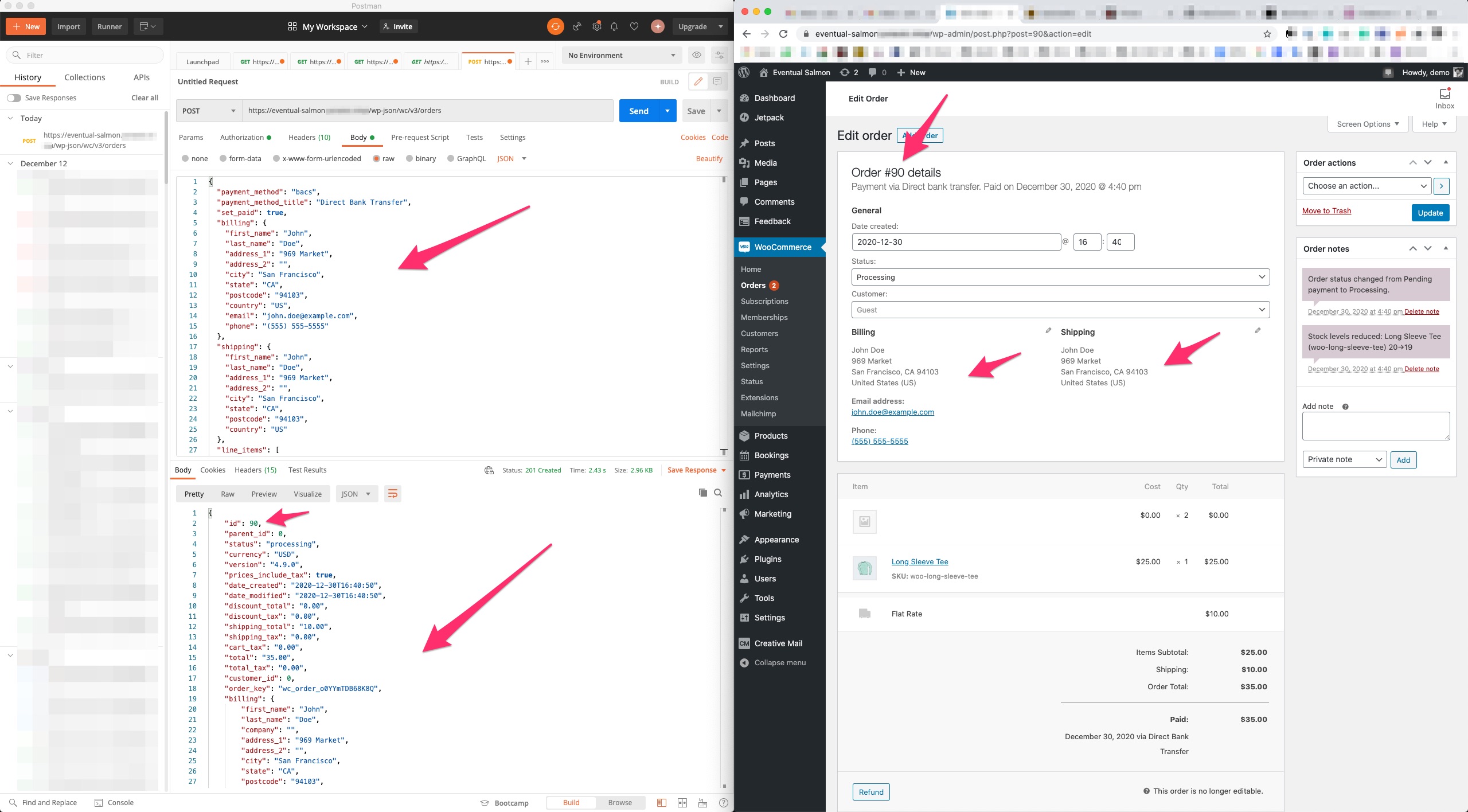The height and width of the screenshot is (812, 1468).
Task: Add a new request tab with plus icon
Action: coord(528,61)
